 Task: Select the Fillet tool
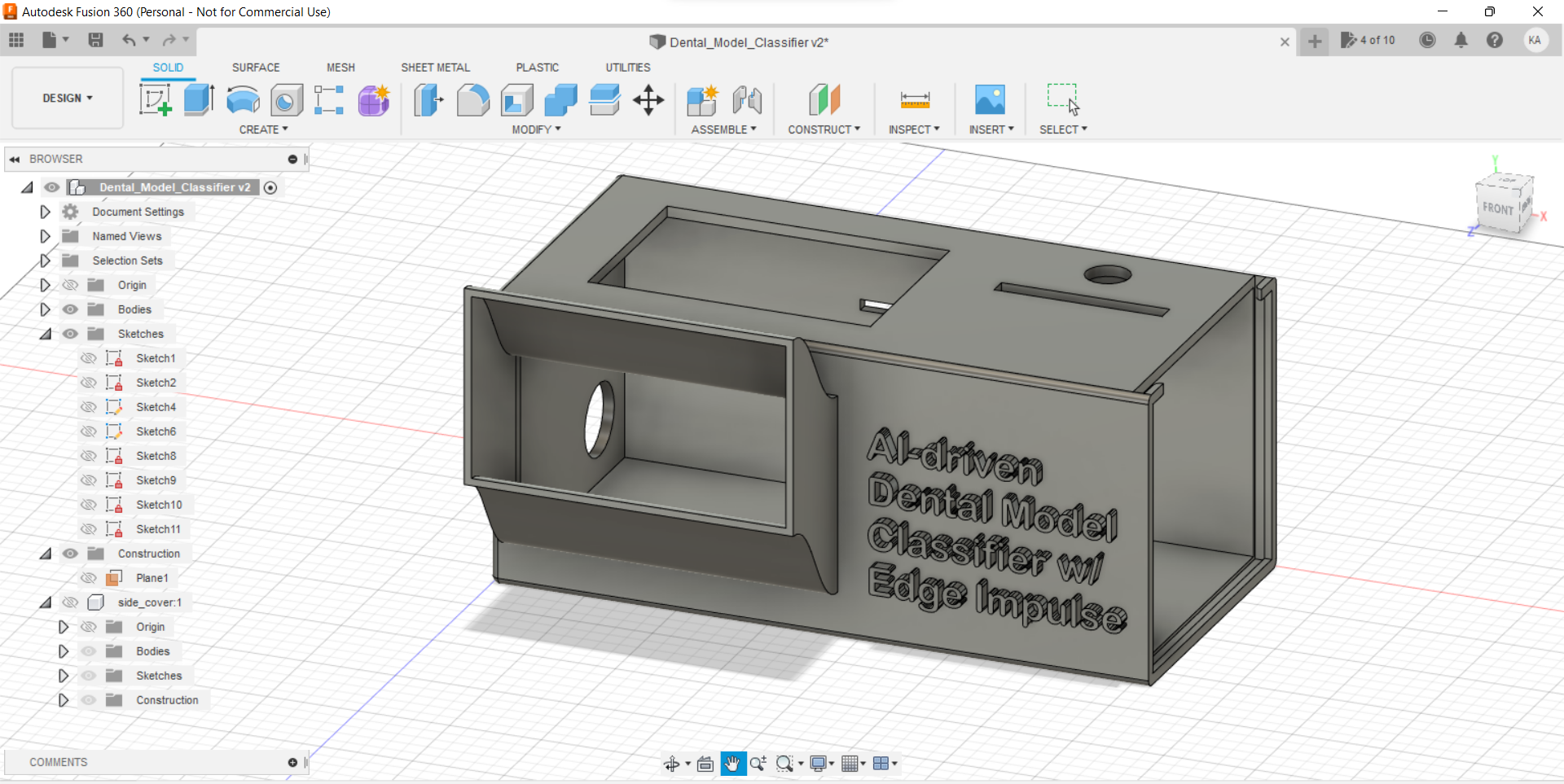tap(472, 100)
